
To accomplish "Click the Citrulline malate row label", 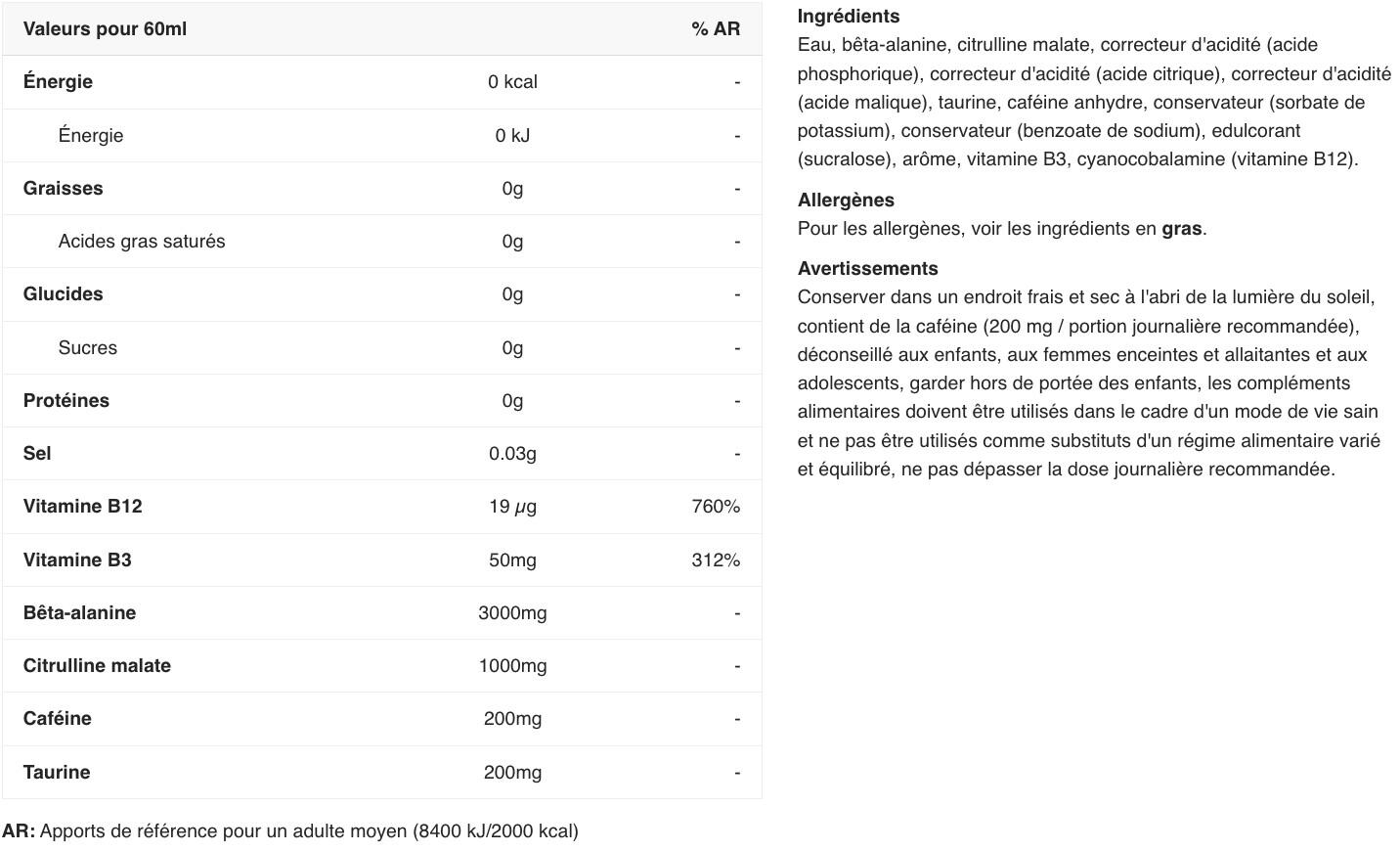I will 97,666.
